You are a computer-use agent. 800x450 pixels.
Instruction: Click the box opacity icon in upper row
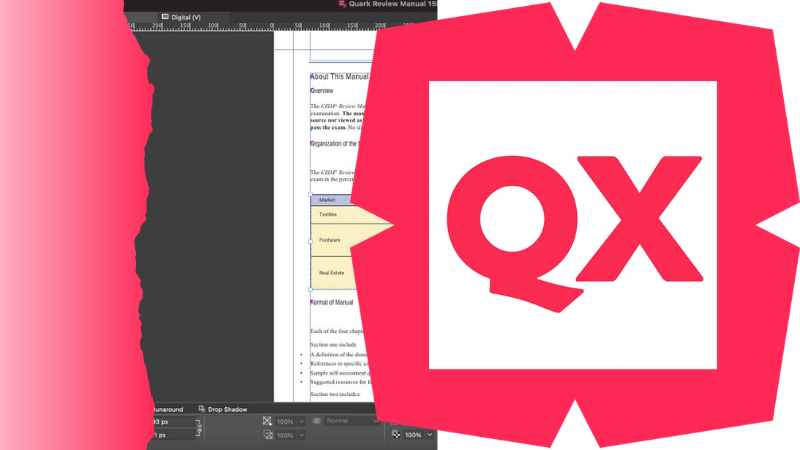tap(267, 421)
